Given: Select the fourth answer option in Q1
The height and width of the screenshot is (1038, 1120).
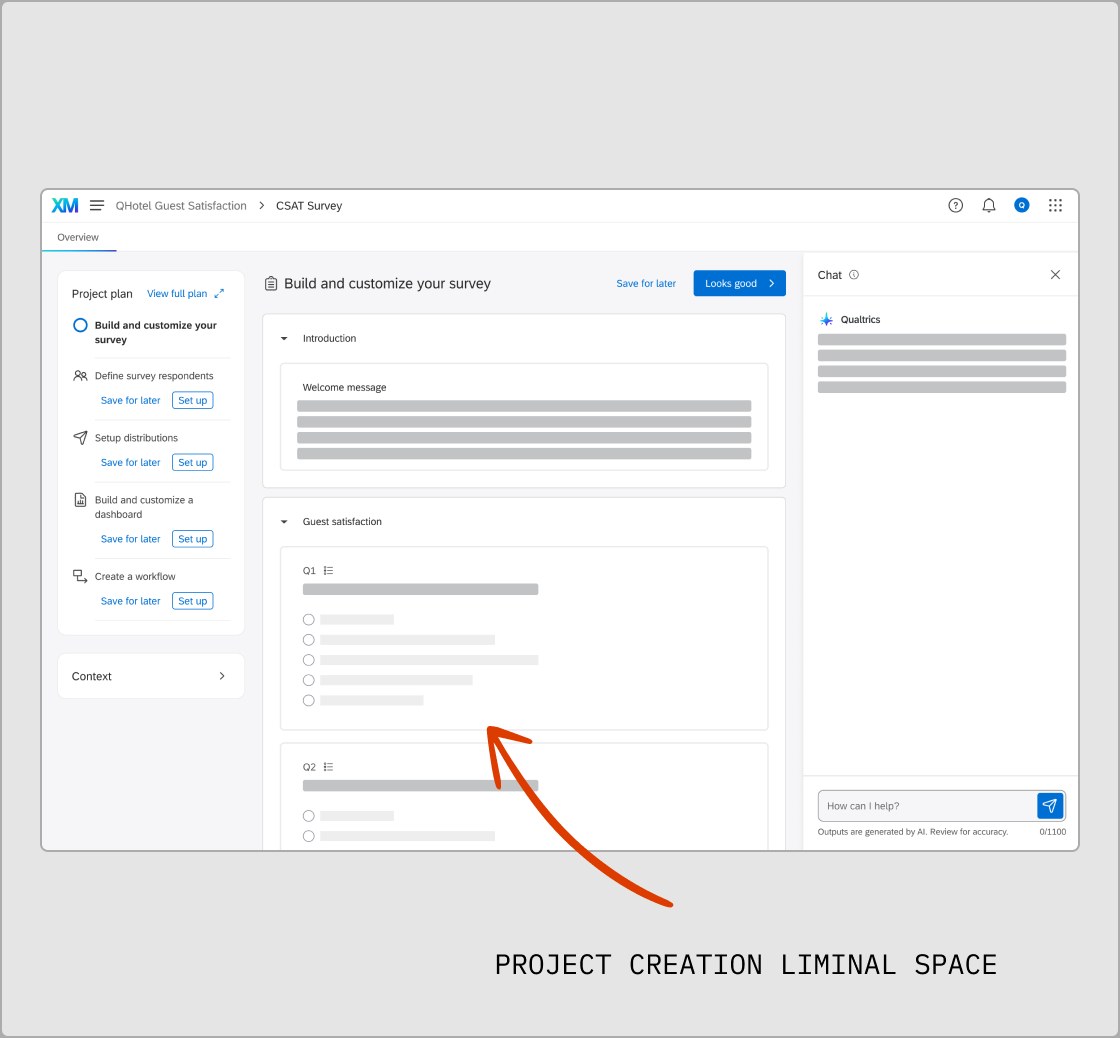Looking at the screenshot, I should coord(309,680).
